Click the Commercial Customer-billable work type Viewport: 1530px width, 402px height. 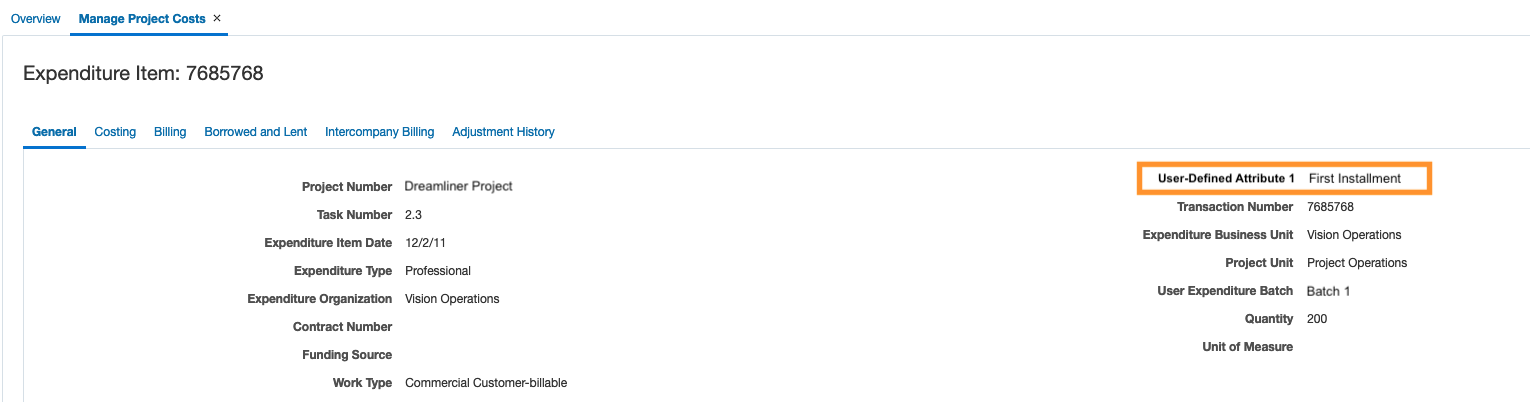click(485, 383)
